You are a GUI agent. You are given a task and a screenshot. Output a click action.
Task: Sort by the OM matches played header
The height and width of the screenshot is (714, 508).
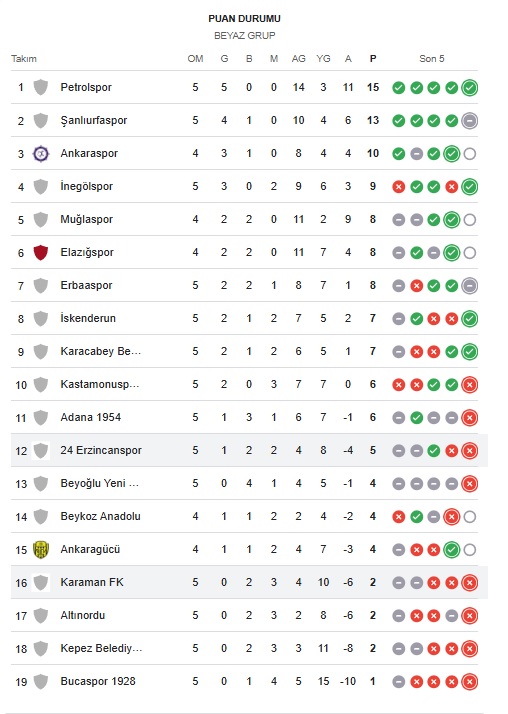[x=195, y=59]
